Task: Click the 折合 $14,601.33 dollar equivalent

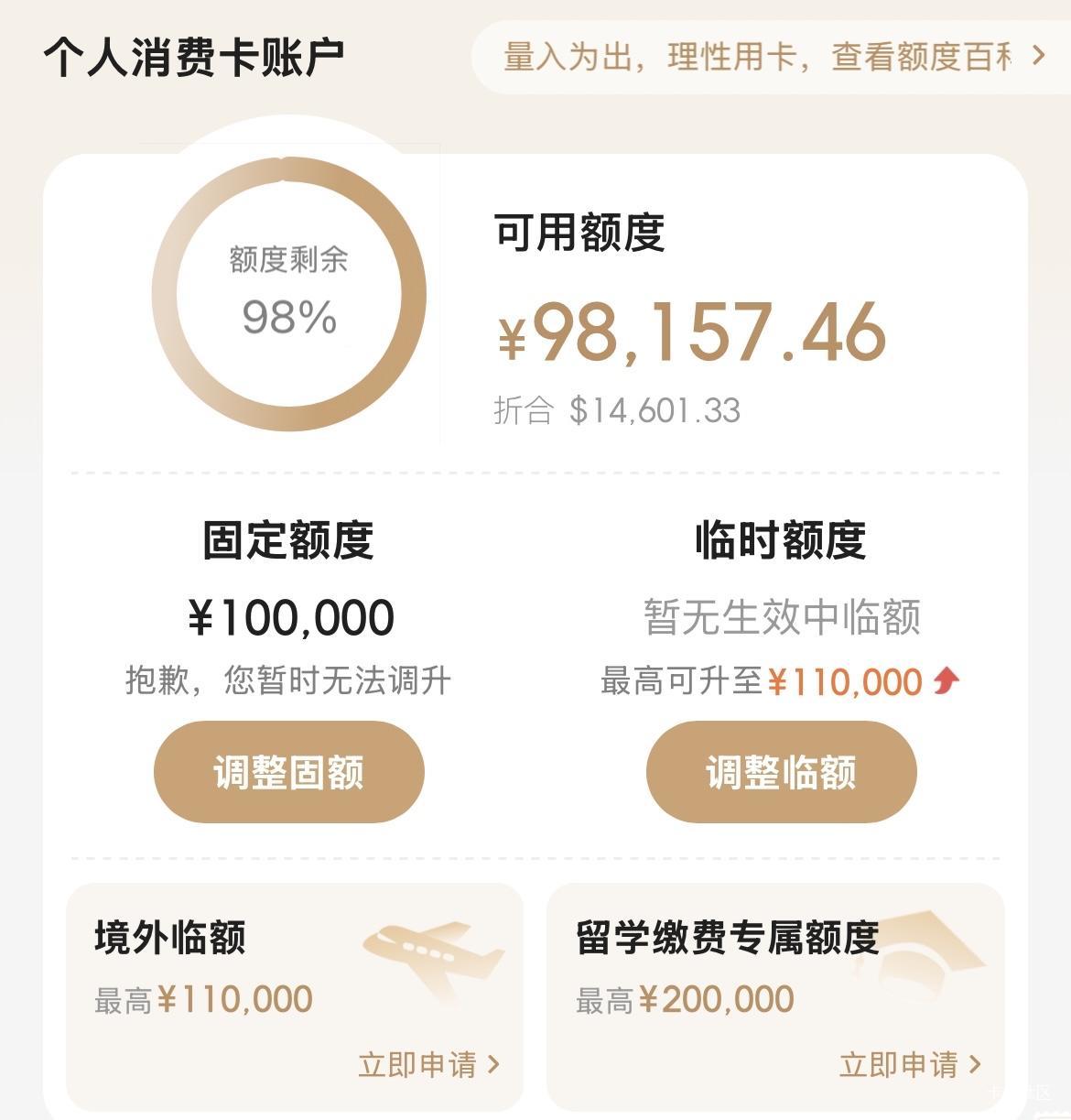Action: pyautogui.click(x=617, y=410)
